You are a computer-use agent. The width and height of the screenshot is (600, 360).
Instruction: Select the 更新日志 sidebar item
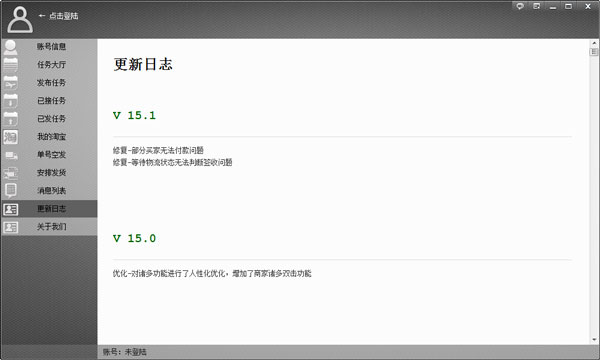(49, 209)
